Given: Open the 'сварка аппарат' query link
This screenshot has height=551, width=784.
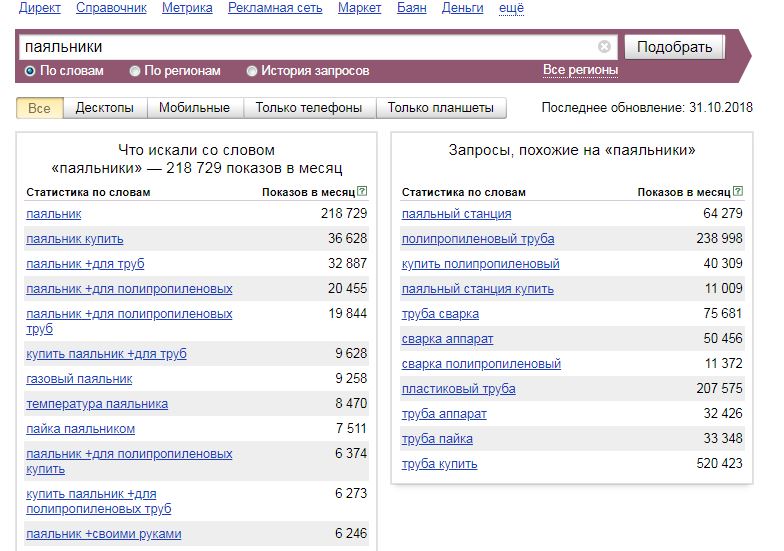Looking at the screenshot, I should tap(448, 339).
